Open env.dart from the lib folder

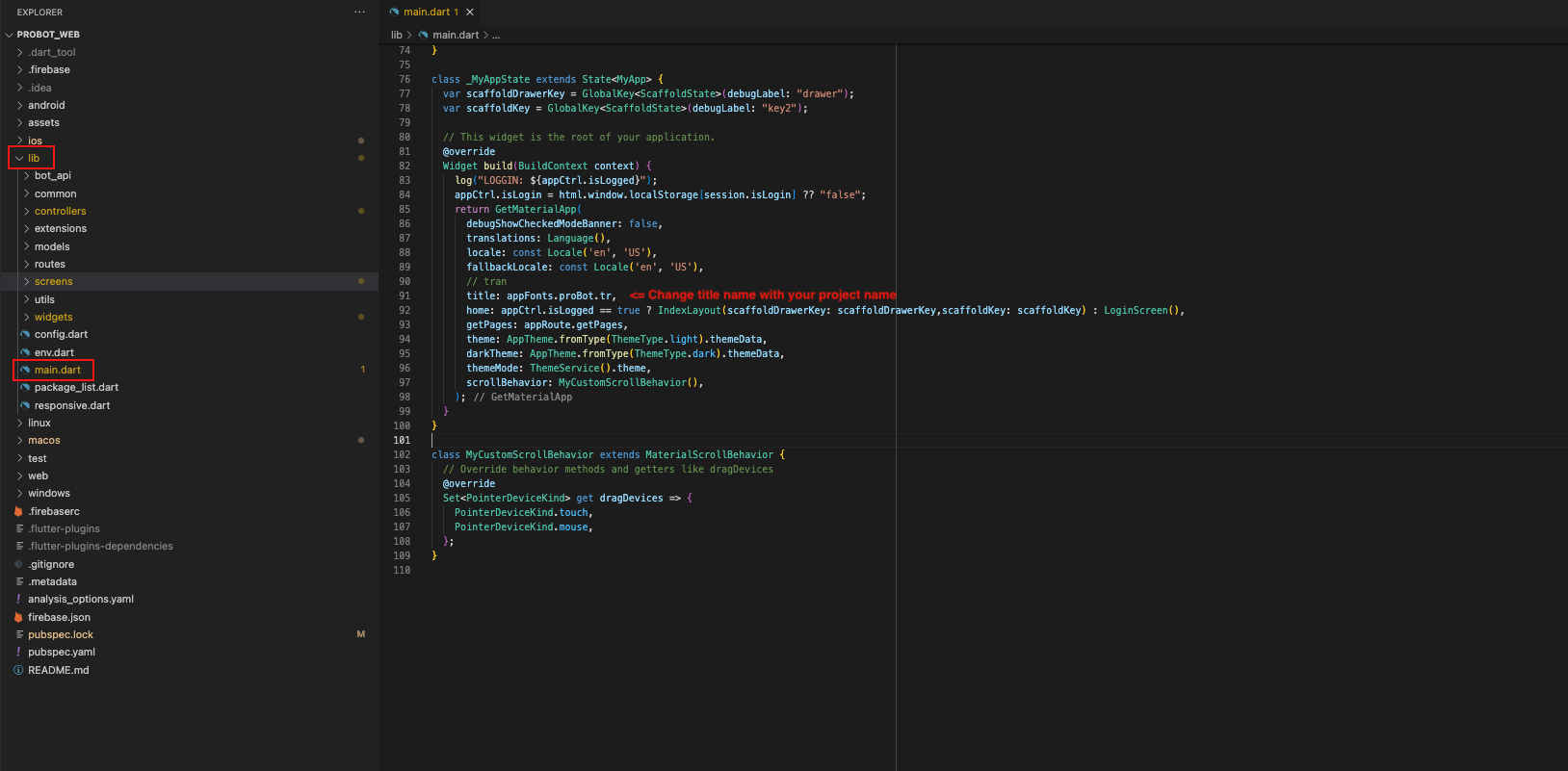coord(54,352)
